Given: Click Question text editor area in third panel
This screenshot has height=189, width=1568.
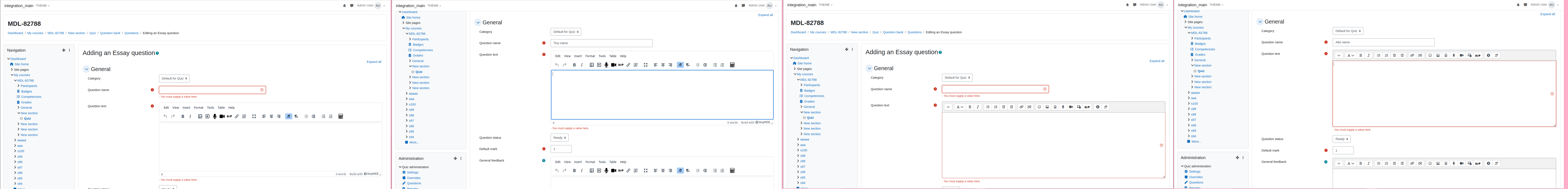Looking at the screenshot, I should click(1054, 145).
